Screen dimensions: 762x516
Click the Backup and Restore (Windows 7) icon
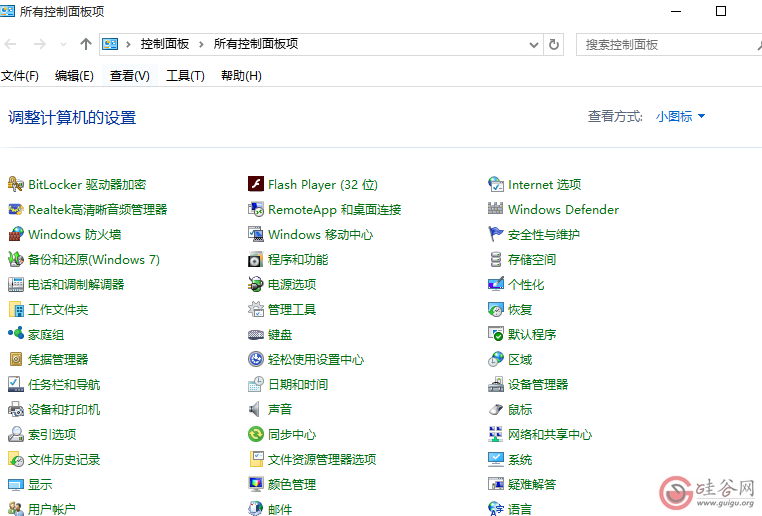16,259
